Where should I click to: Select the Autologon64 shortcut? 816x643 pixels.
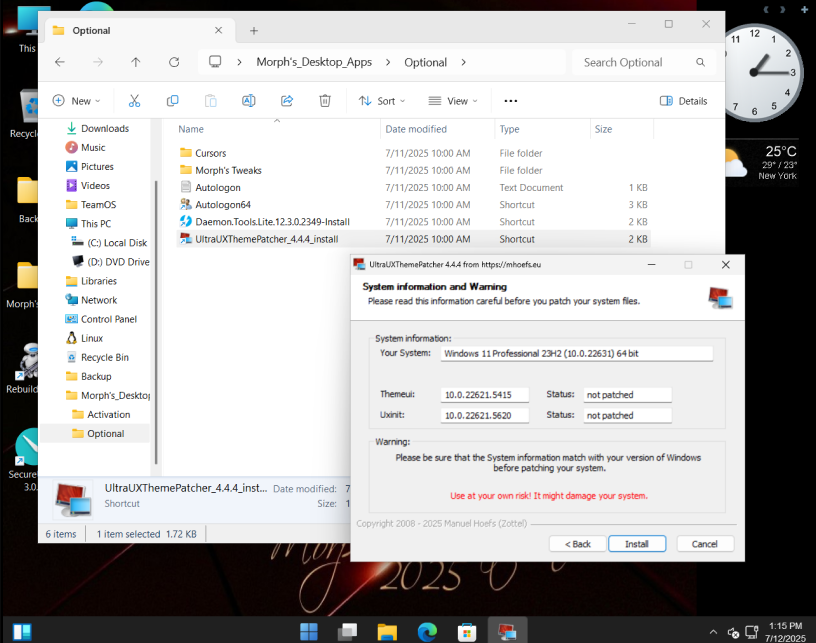tap(414, 204)
